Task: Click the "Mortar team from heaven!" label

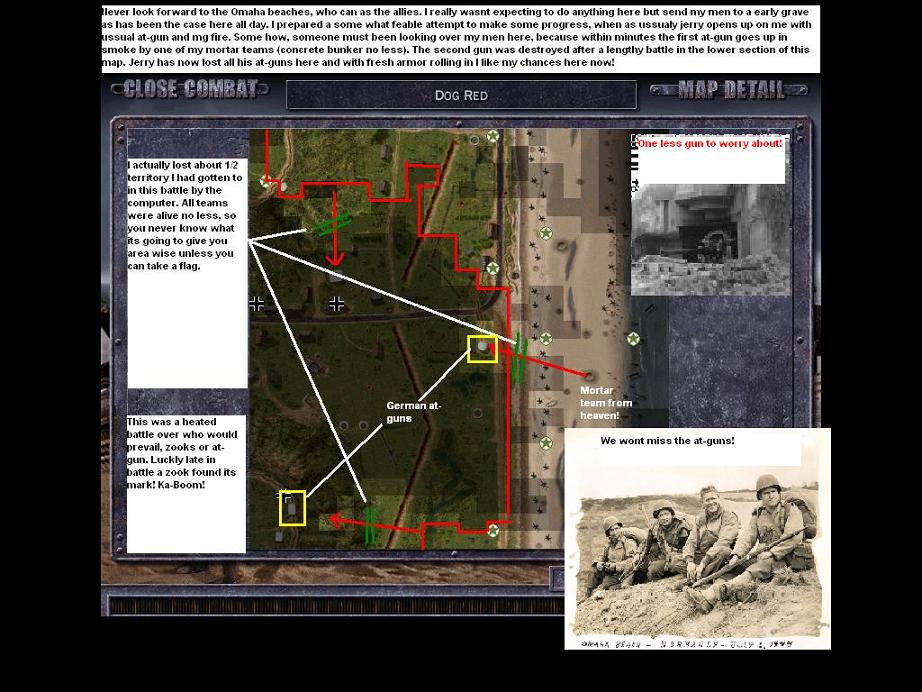Action: [606, 403]
